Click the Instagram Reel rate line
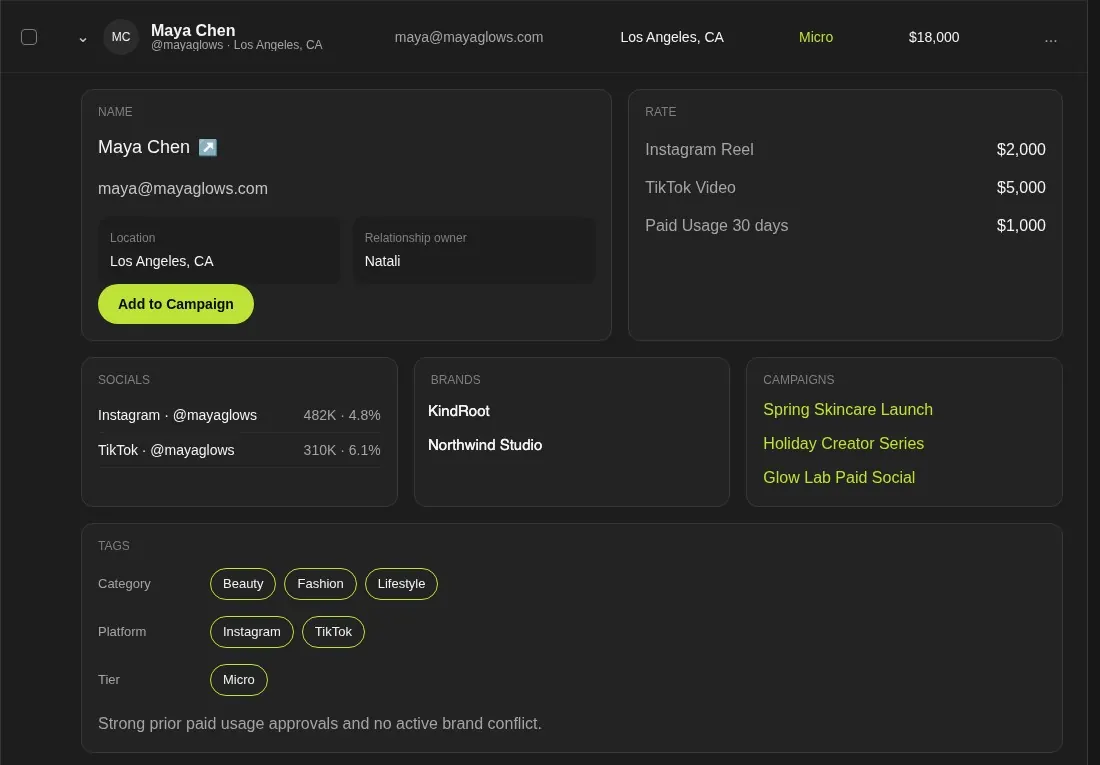 coord(845,149)
